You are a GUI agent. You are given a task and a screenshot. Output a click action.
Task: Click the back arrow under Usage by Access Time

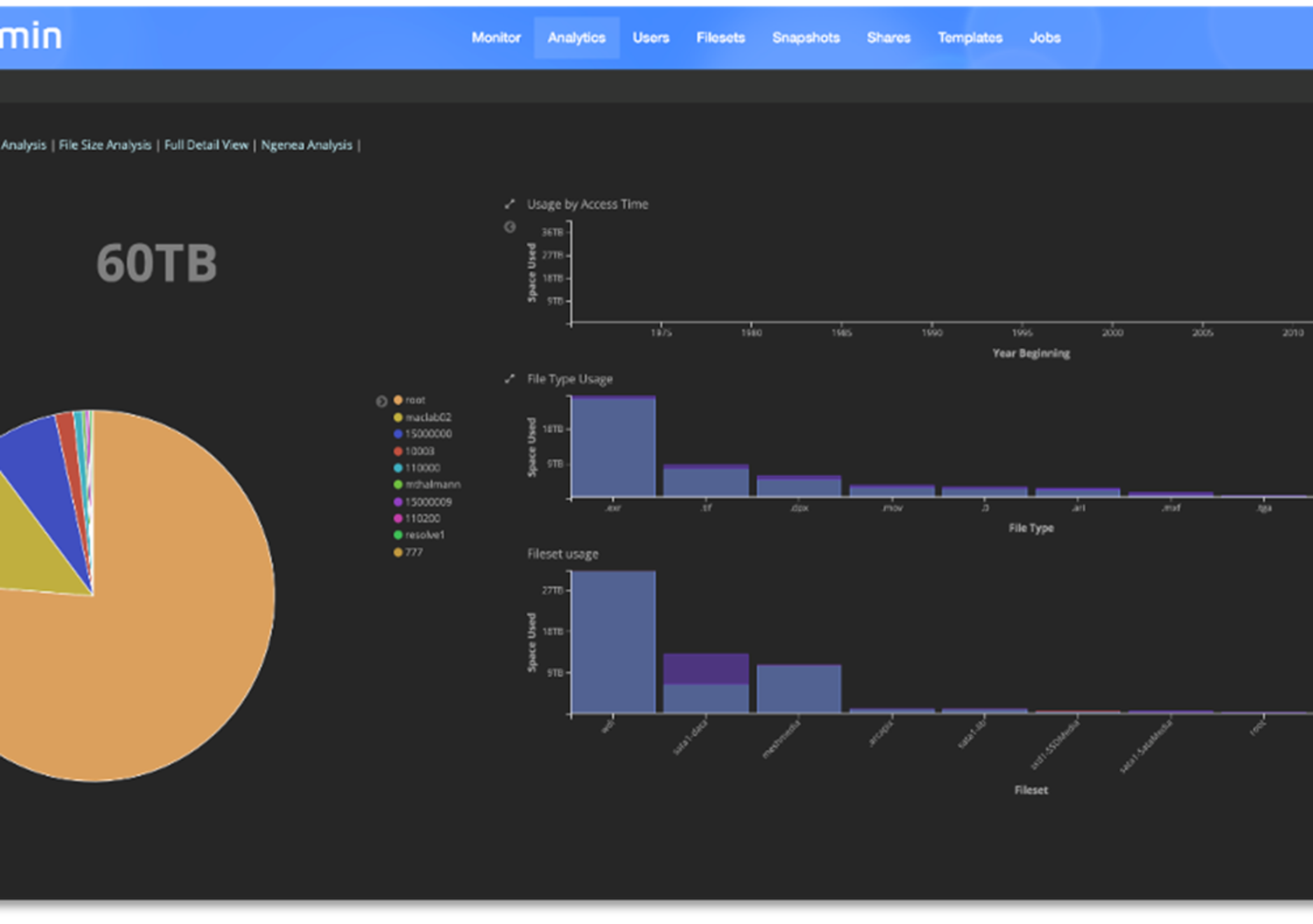510,227
